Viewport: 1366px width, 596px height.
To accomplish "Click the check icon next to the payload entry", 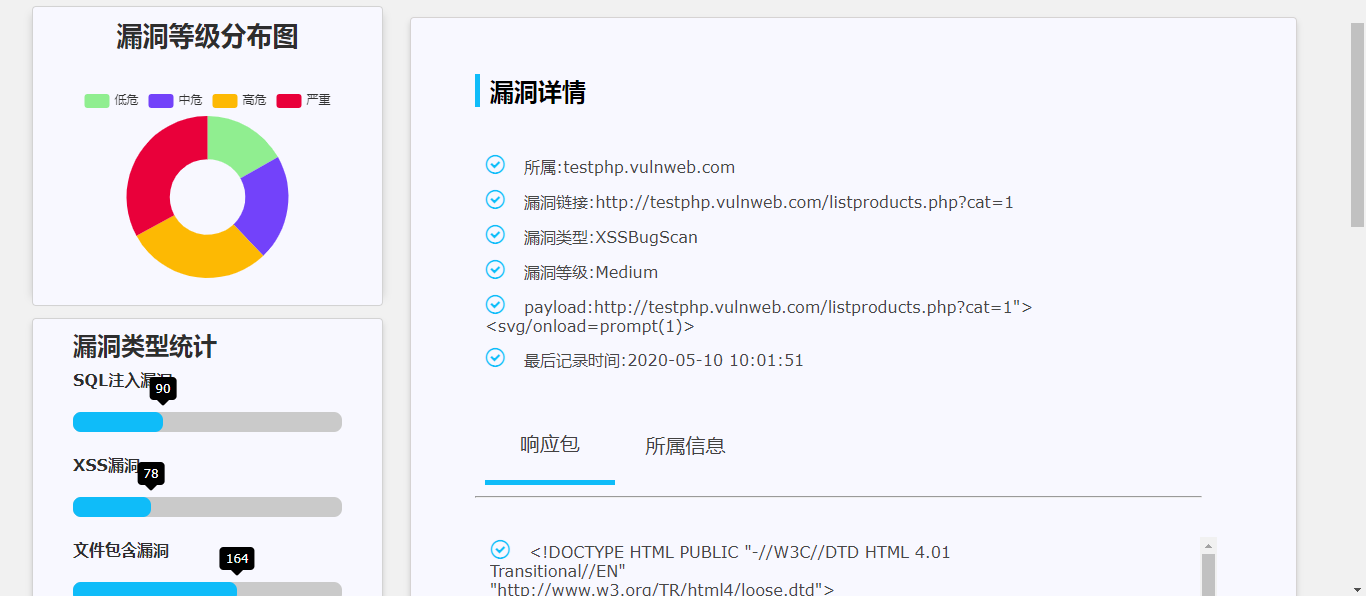I will (495, 304).
